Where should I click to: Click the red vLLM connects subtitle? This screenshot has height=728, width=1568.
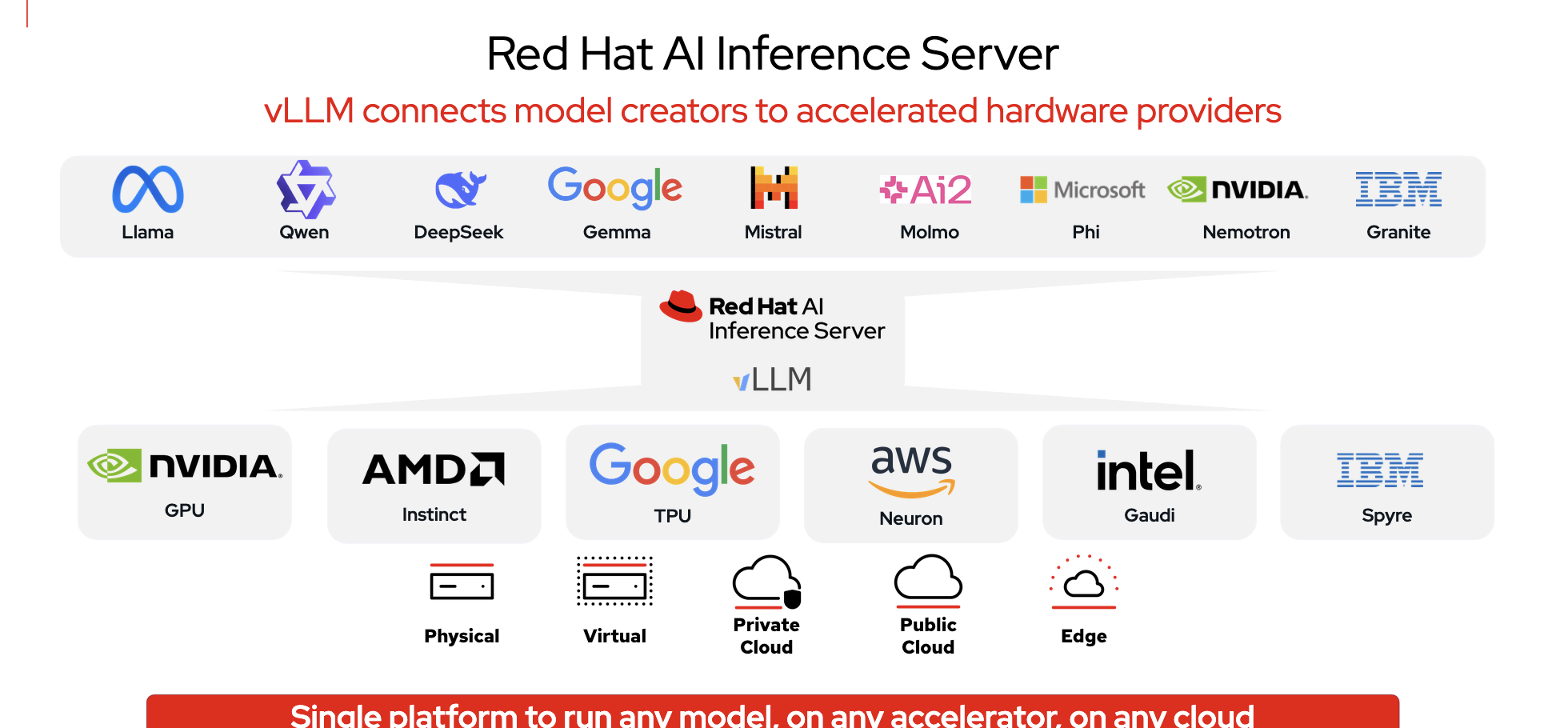[773, 110]
